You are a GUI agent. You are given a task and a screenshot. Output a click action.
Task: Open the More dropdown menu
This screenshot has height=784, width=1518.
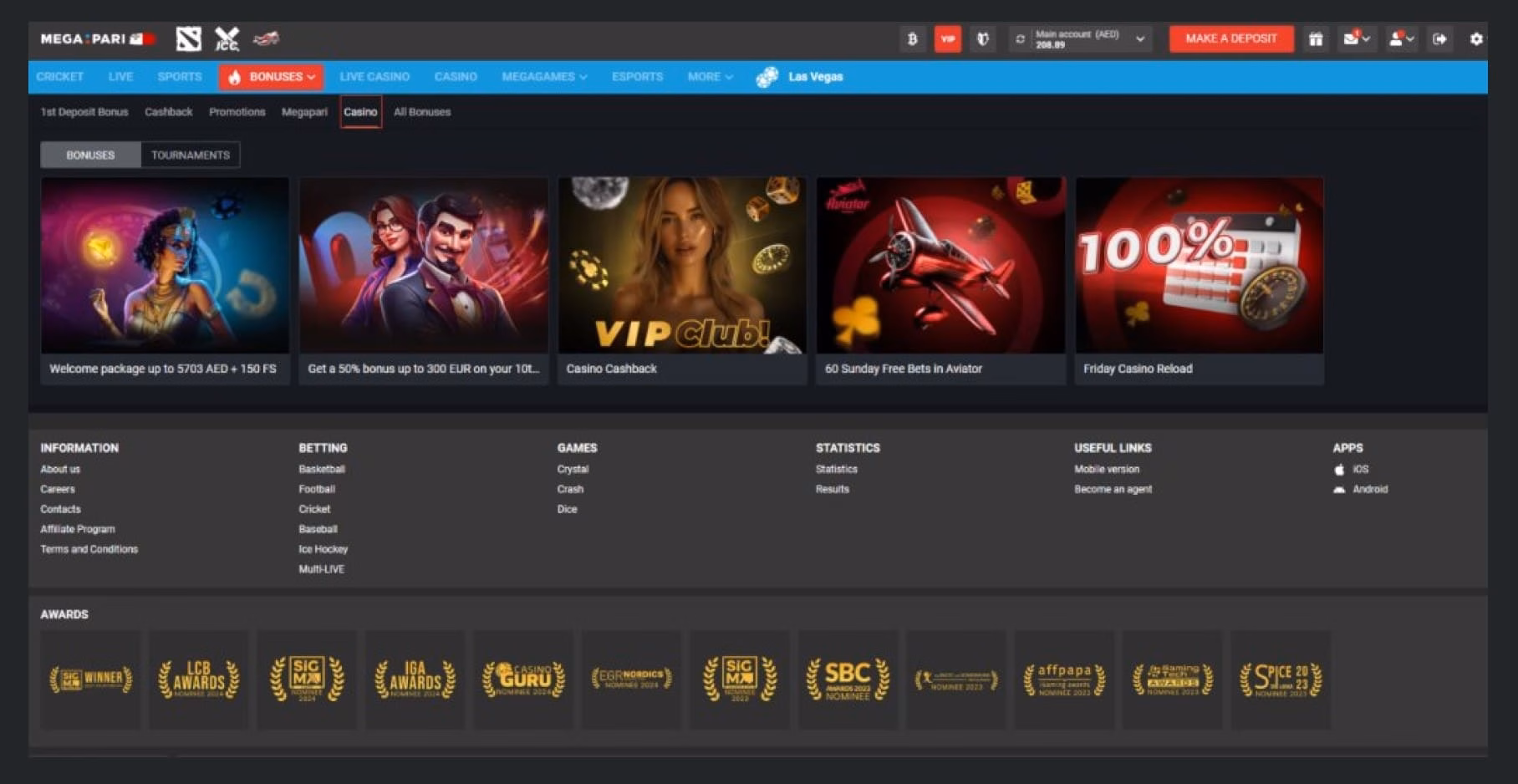click(x=710, y=77)
